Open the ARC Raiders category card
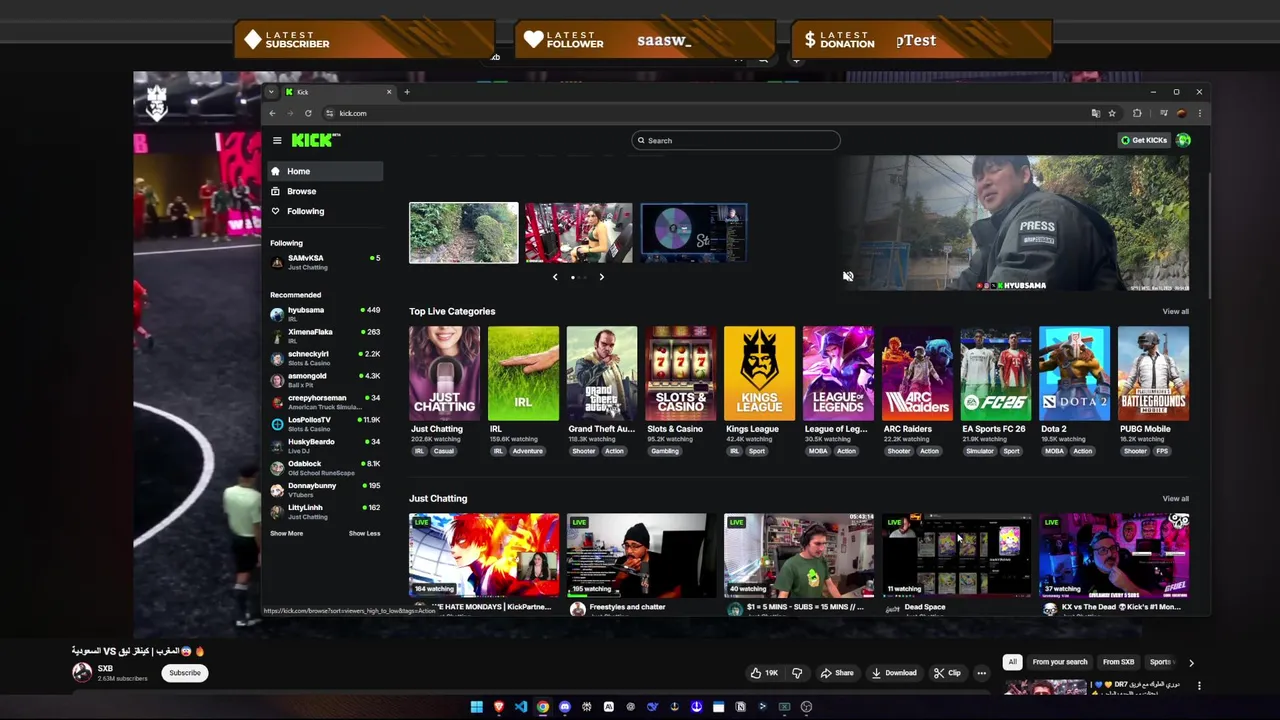 917,373
